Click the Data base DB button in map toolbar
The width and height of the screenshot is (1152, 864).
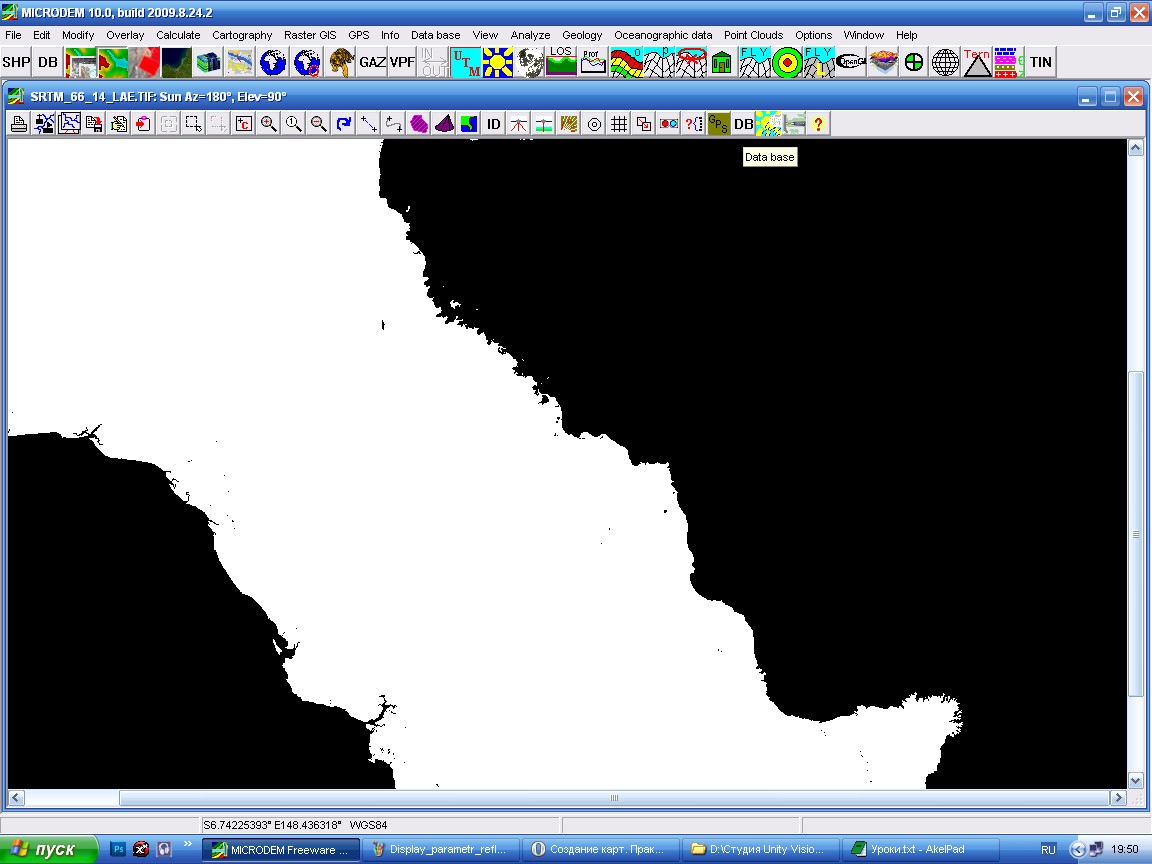(744, 124)
